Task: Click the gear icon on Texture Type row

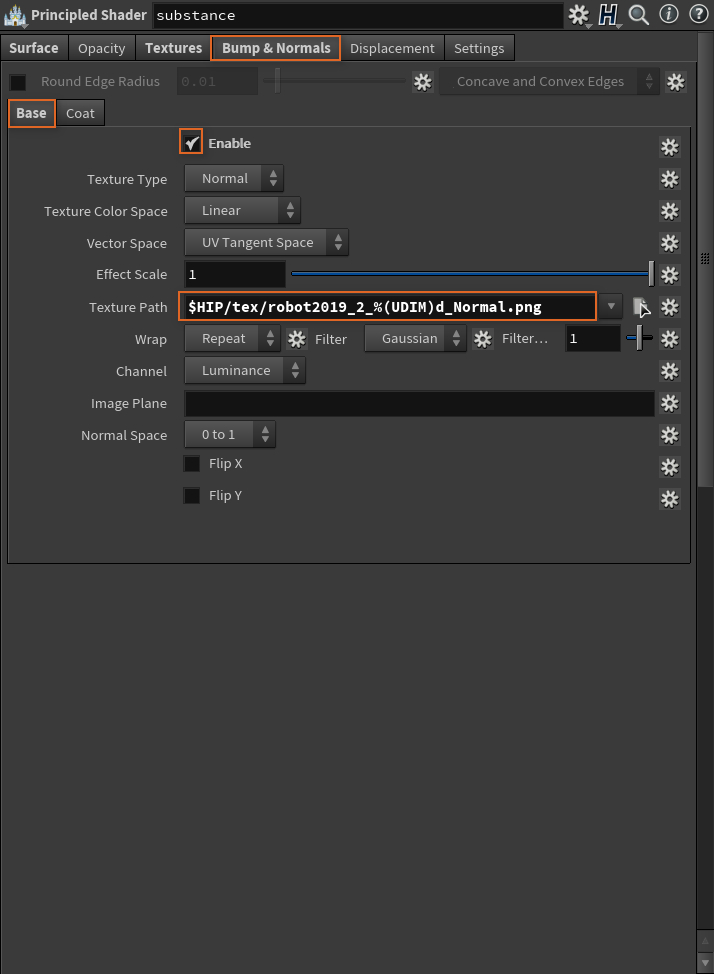Action: [669, 179]
